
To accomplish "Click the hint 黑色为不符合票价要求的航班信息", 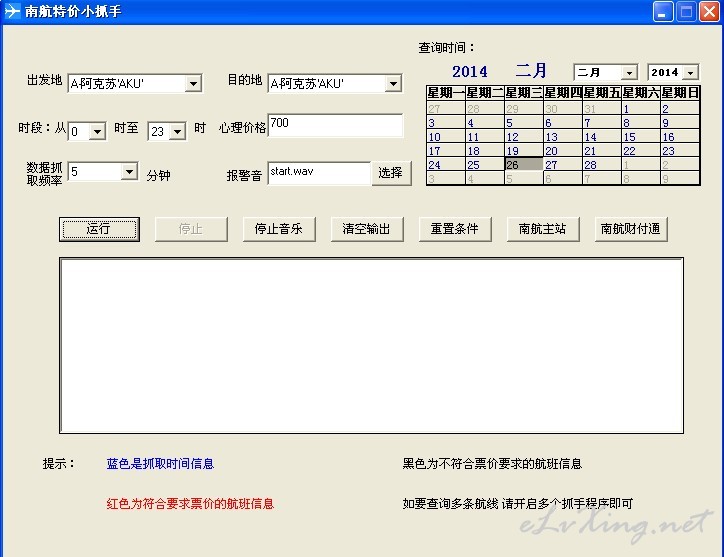I will [x=492, y=464].
